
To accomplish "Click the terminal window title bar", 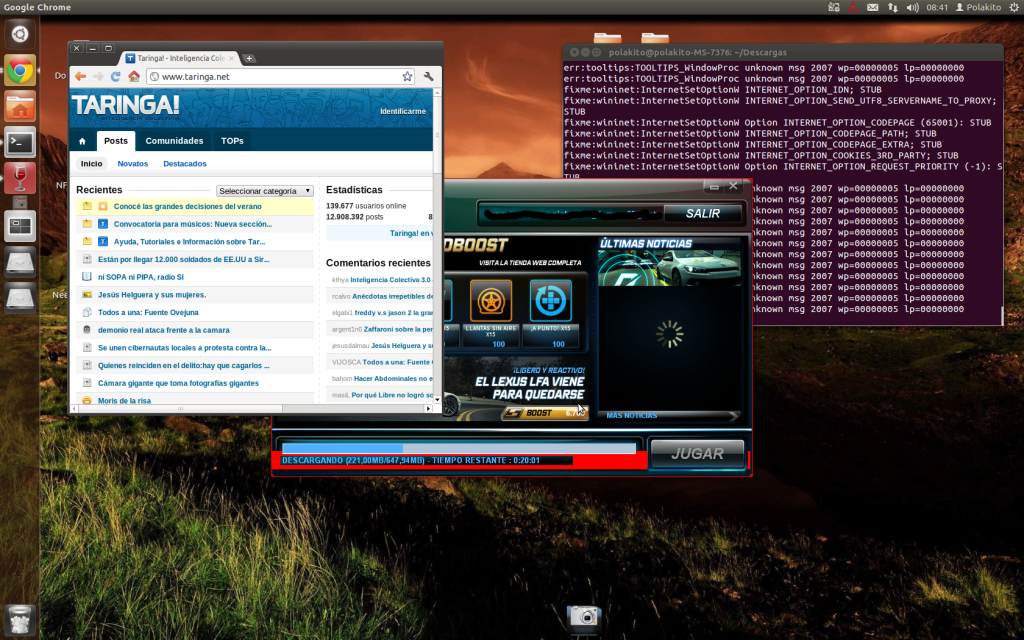I will (x=782, y=52).
